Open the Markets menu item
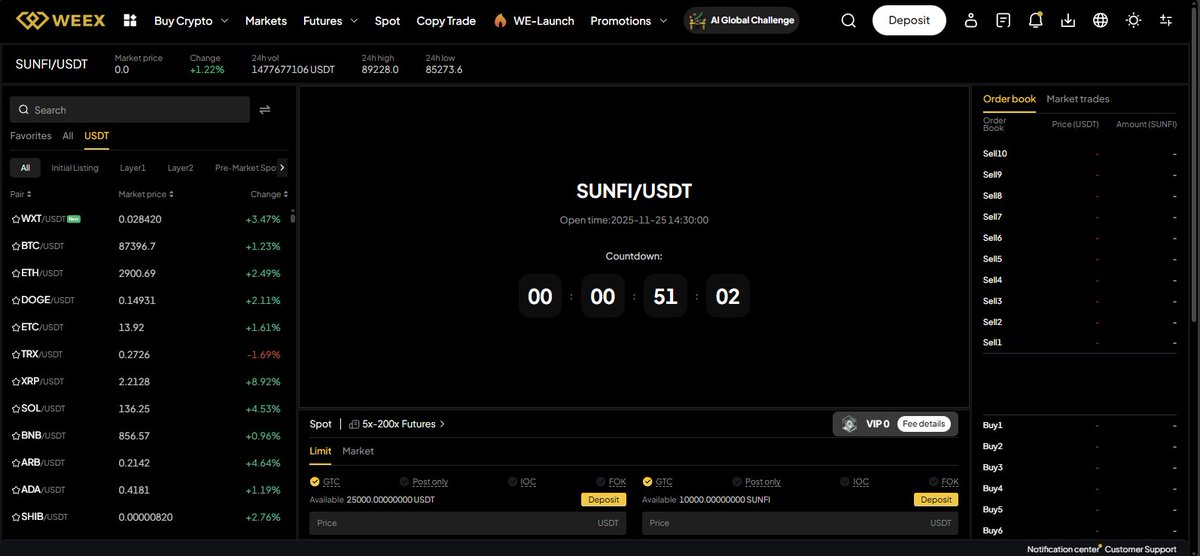 pos(266,20)
